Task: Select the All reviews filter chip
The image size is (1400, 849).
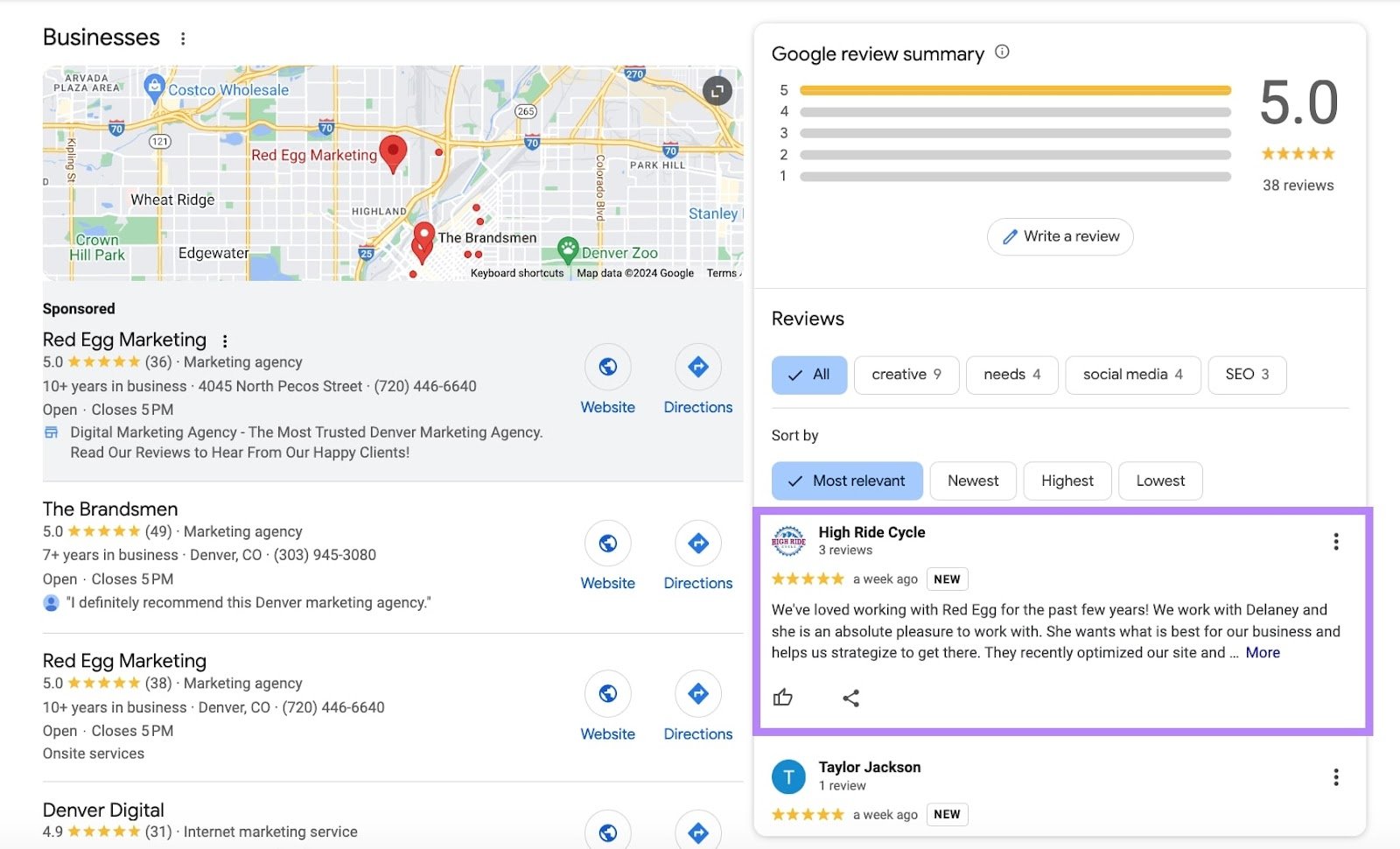Action: coord(808,375)
